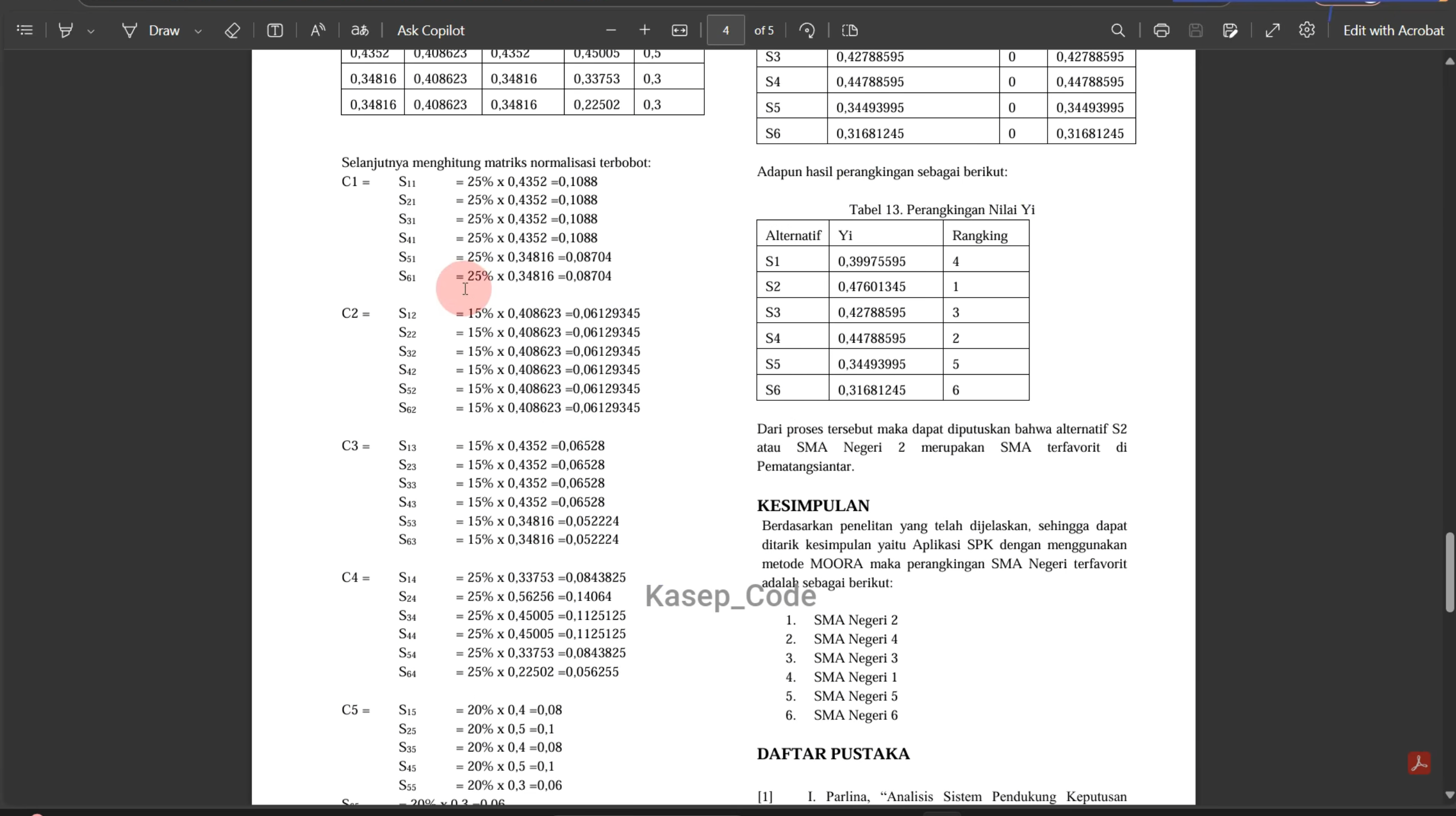Rotate the PDF page

tap(806, 30)
